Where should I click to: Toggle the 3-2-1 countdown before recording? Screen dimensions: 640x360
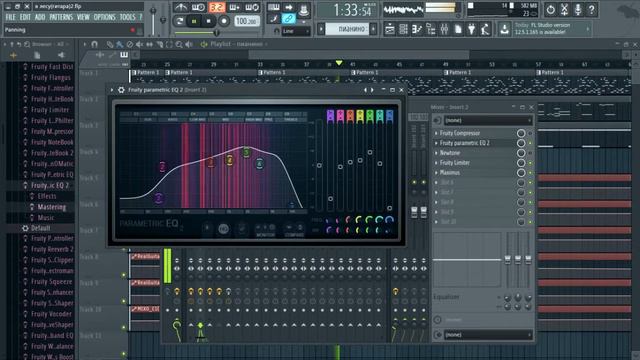217,7
